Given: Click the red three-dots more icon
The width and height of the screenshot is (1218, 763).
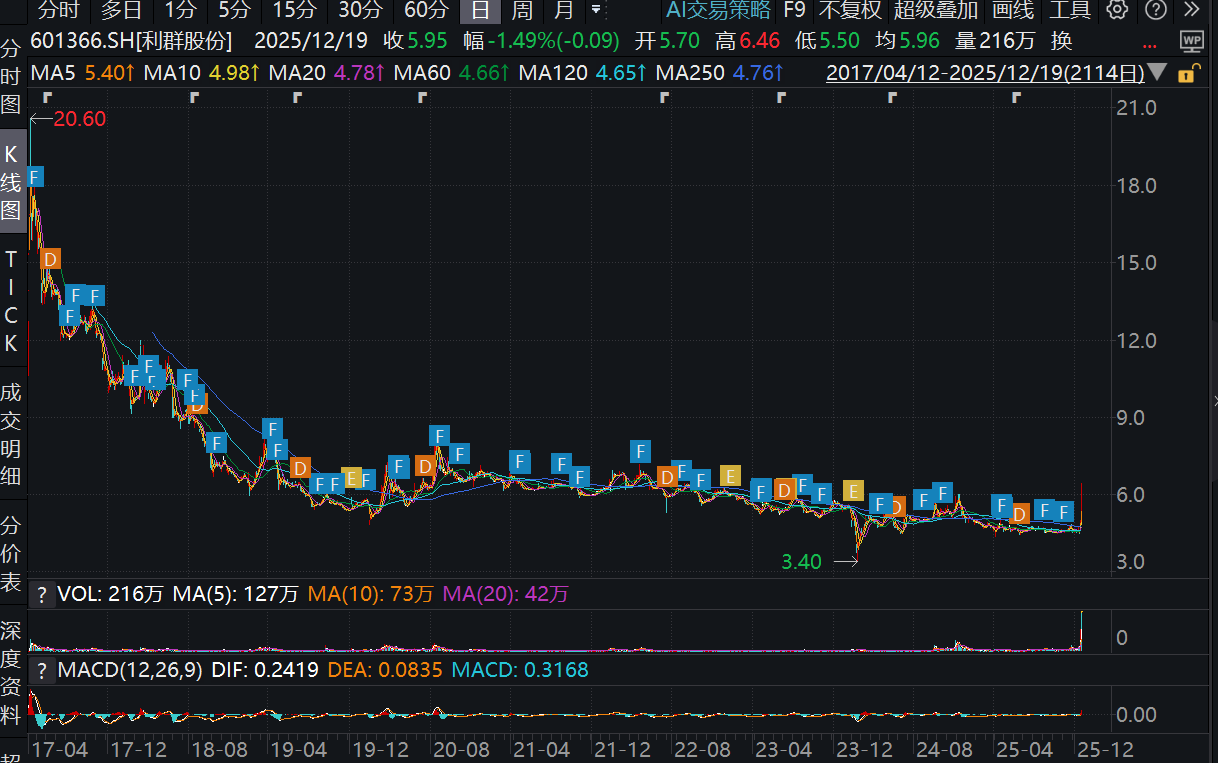Looking at the screenshot, I should coord(1151,46).
